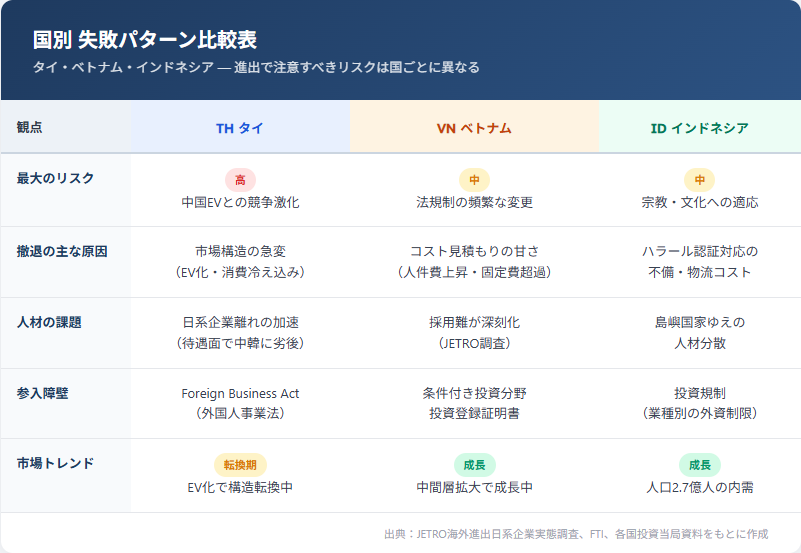Viewport: 801px width, 553px height.
Task: Select the TH タイ column header
Action: click(240, 128)
